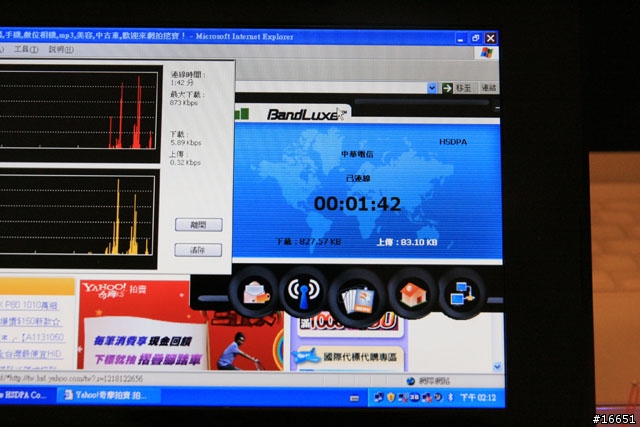
Task: Click the 連結 links toolbar label
Action: coord(488,88)
